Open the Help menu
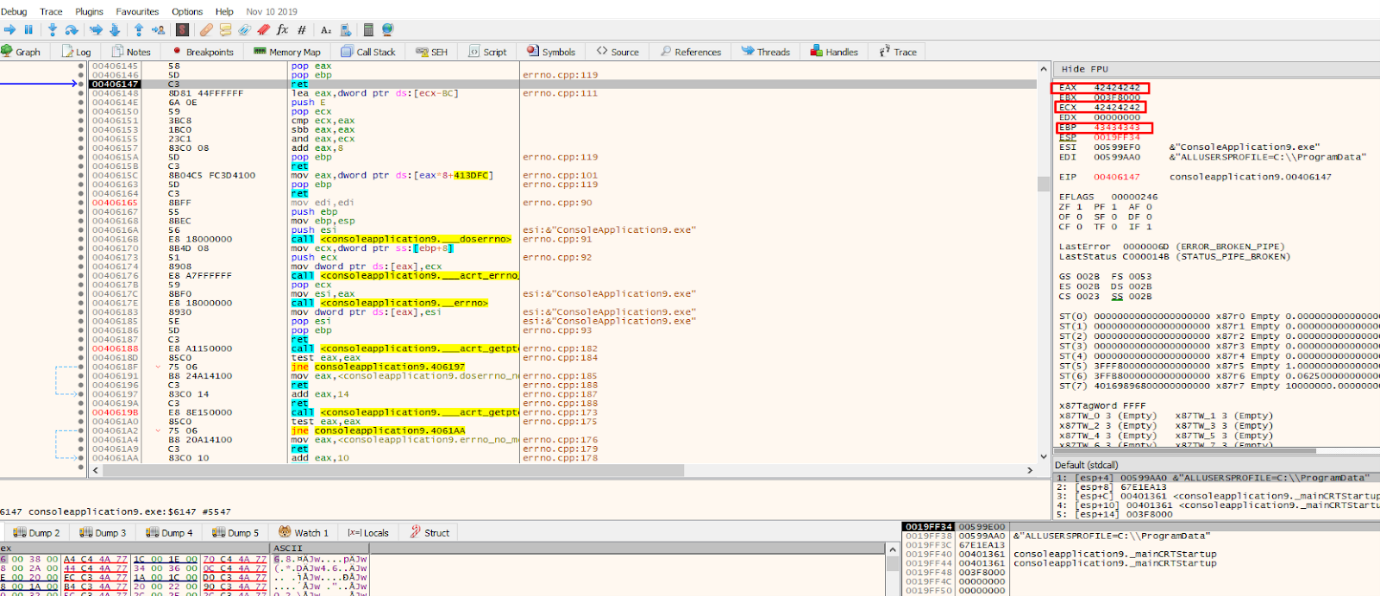The width and height of the screenshot is (1380, 596). [224, 11]
